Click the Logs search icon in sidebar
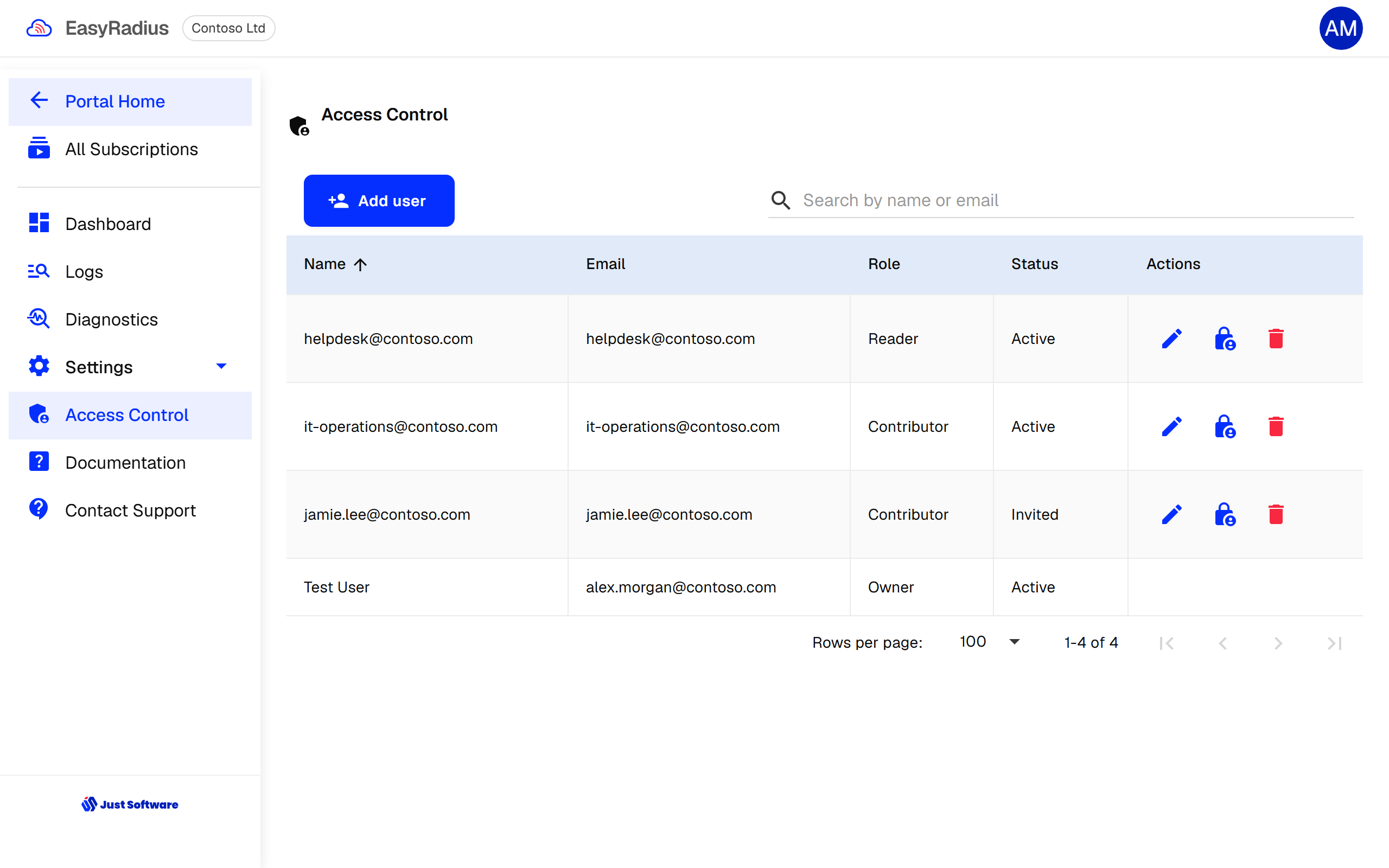This screenshot has width=1389, height=868. pyautogui.click(x=39, y=271)
